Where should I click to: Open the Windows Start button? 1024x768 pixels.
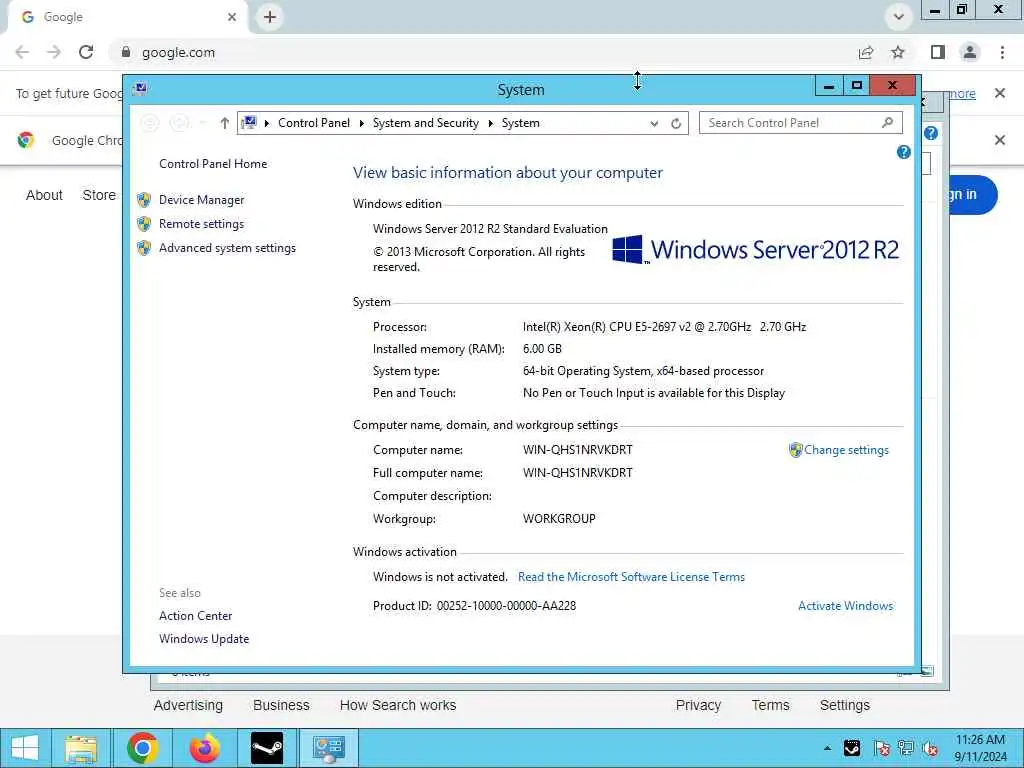25,748
